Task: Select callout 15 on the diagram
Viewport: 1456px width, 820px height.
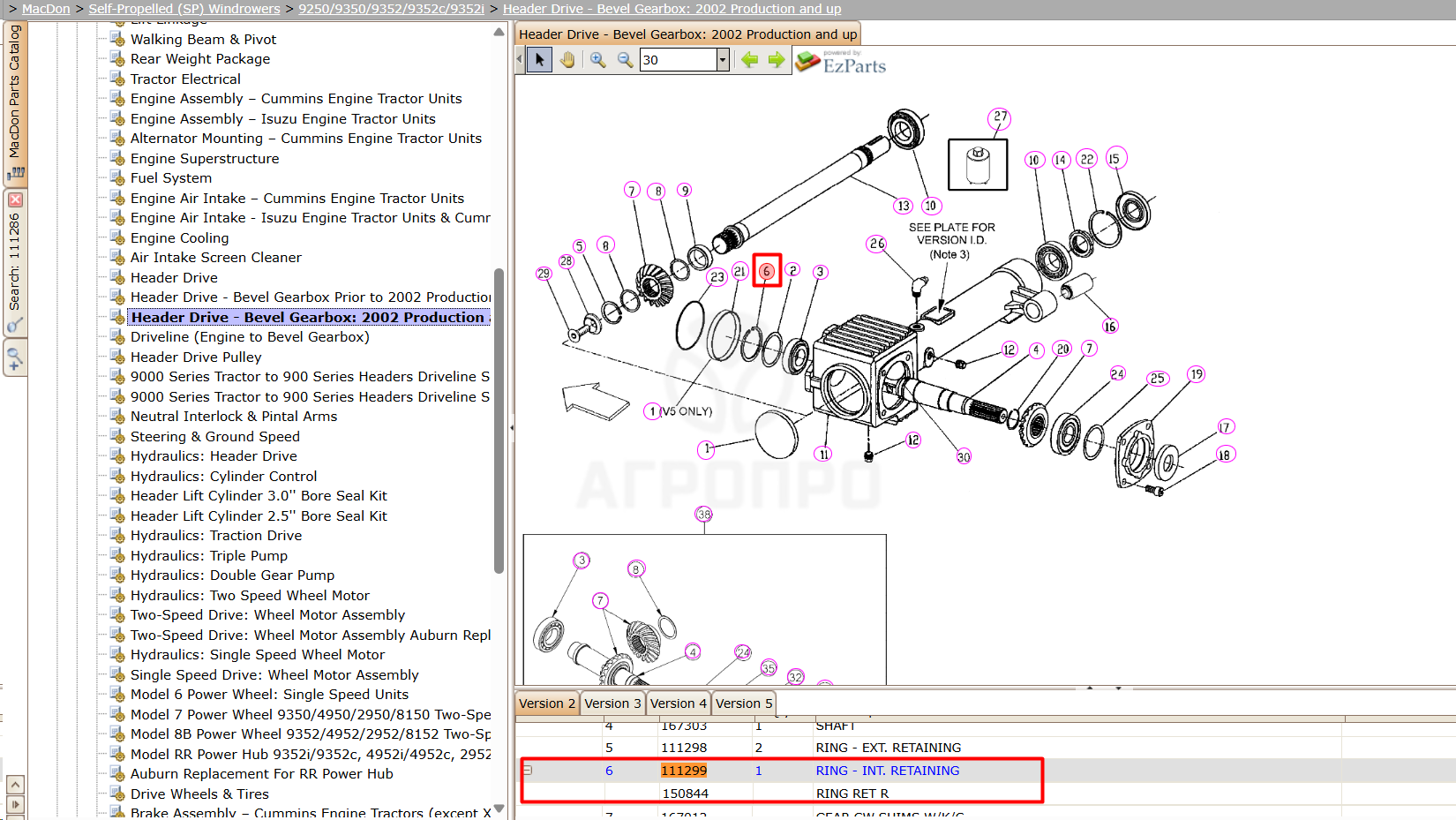Action: click(1116, 158)
